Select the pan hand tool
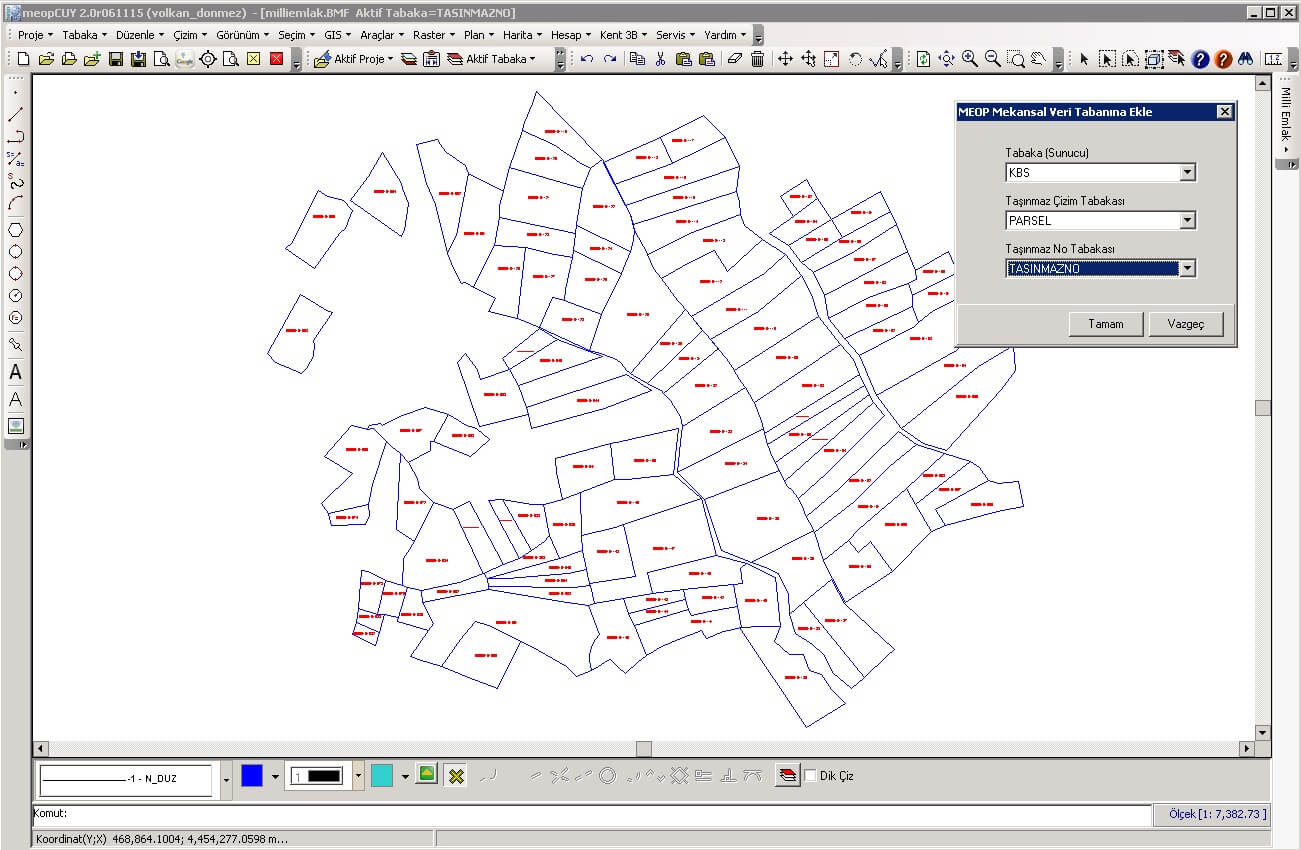This screenshot has width=1301, height=850. (x=1039, y=59)
